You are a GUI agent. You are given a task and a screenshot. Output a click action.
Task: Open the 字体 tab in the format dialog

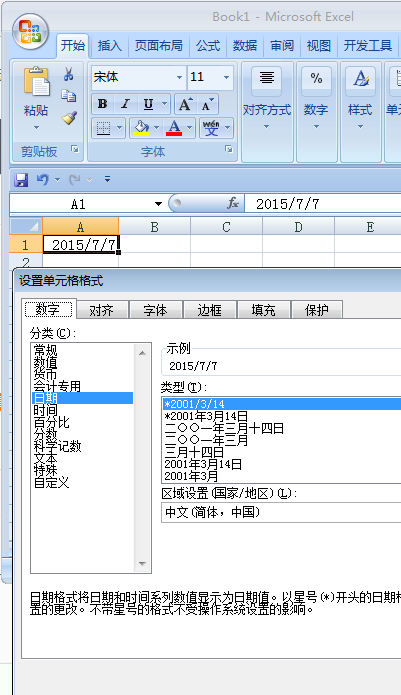(156, 310)
